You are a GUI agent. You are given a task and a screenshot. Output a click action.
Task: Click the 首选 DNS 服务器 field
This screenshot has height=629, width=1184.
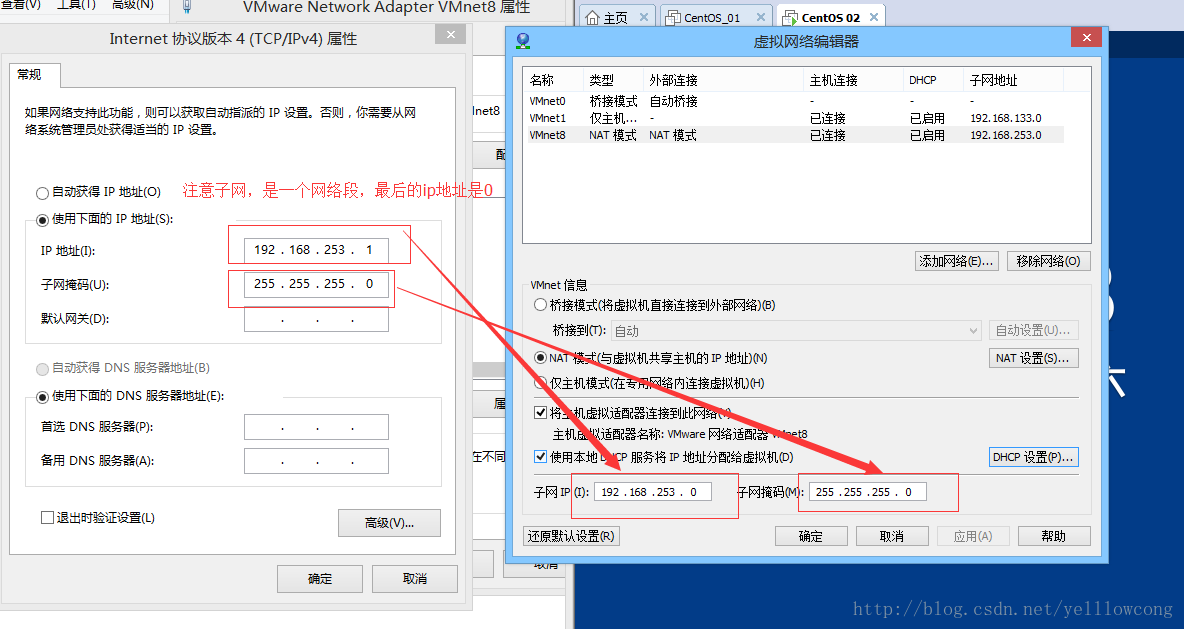tap(316, 427)
